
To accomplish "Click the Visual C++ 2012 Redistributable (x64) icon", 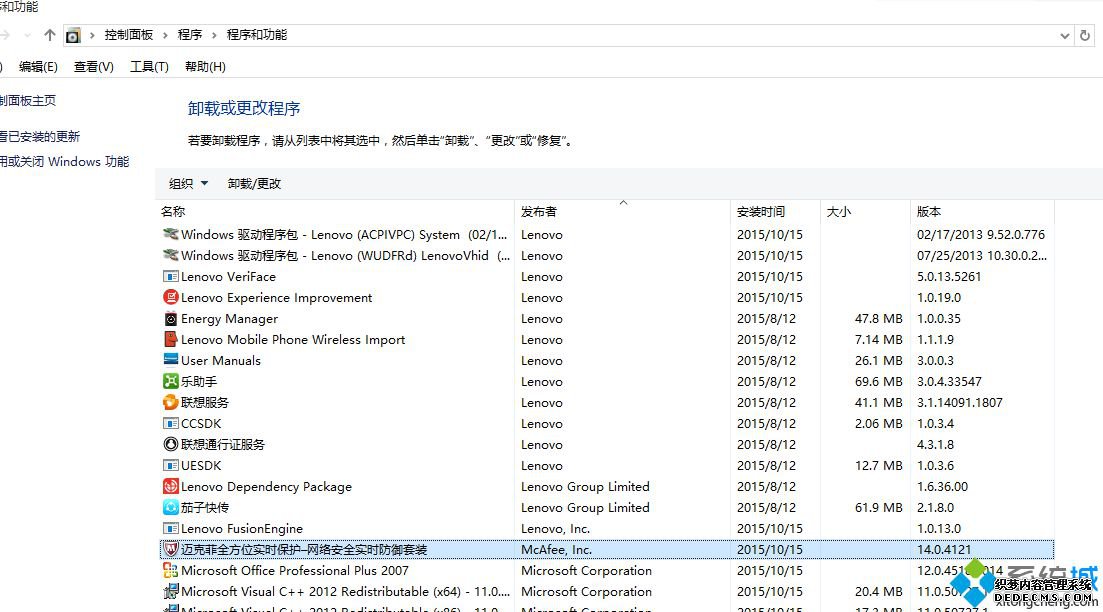I will coord(170,592).
